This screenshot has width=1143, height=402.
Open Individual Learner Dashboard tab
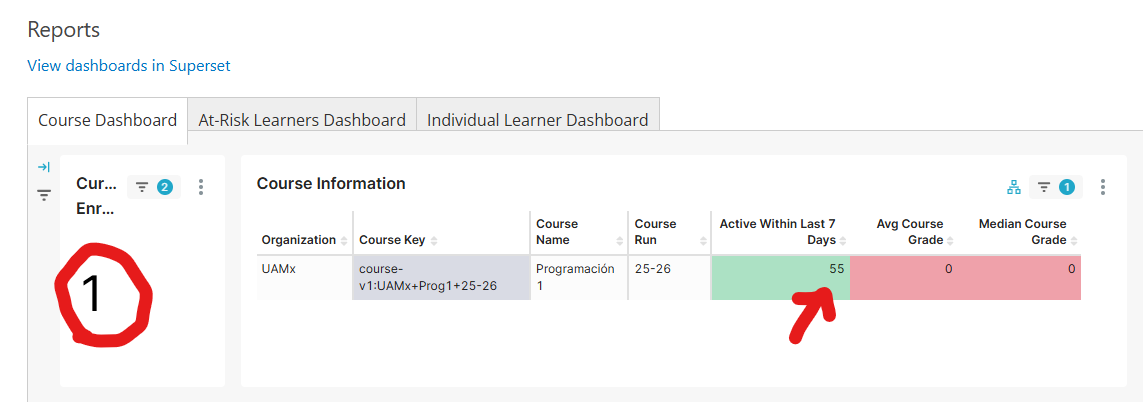click(537, 120)
